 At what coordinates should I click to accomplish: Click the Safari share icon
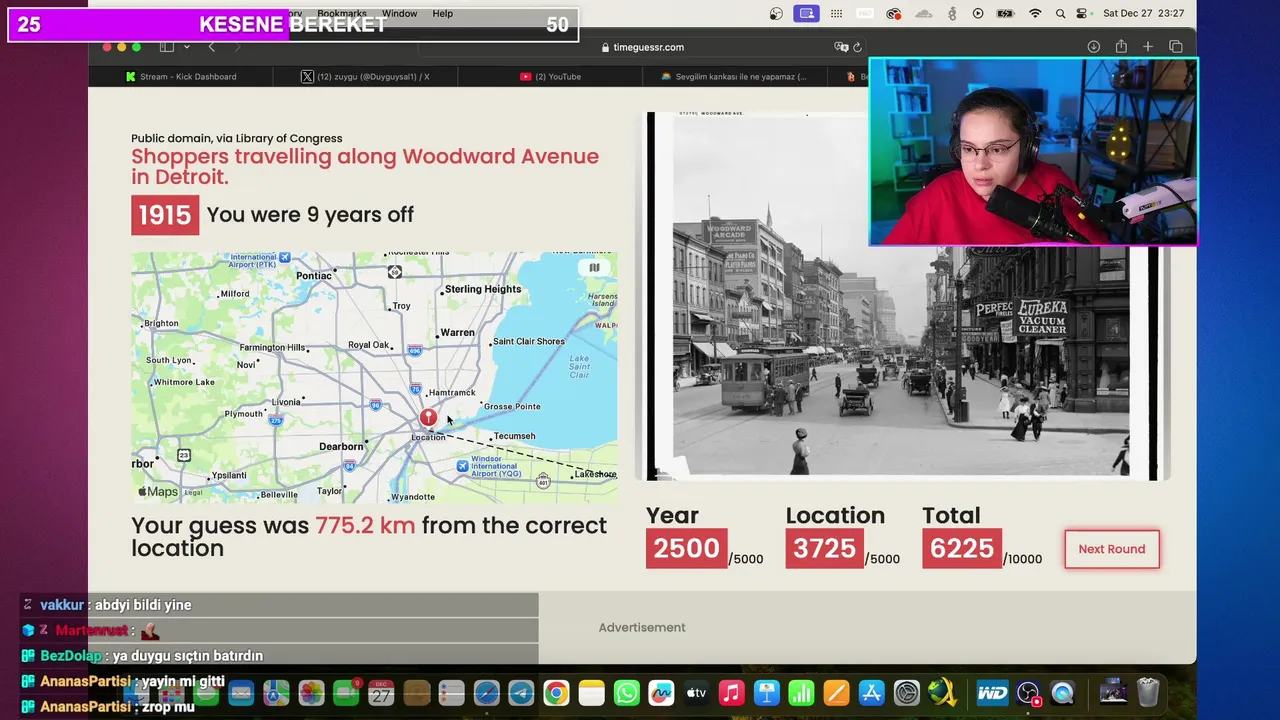tap(1121, 47)
